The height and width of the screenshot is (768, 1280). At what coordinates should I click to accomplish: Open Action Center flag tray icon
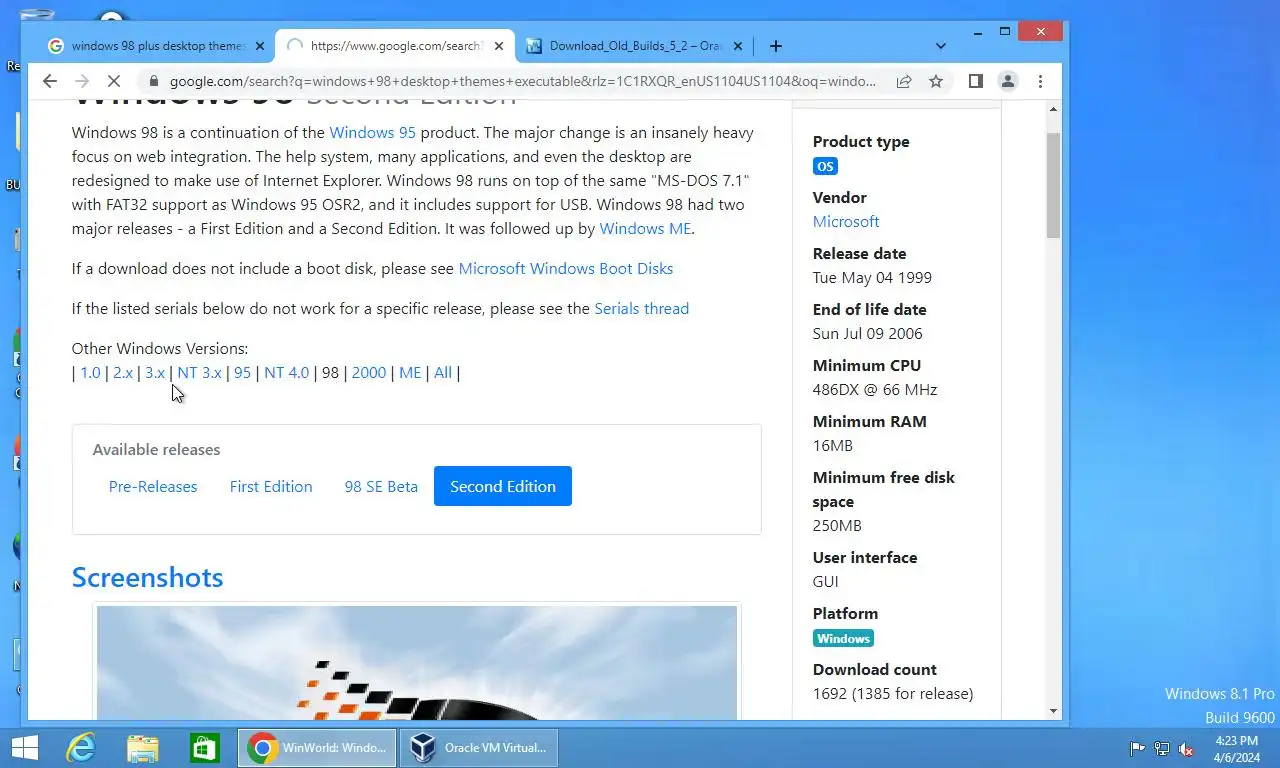click(1137, 748)
